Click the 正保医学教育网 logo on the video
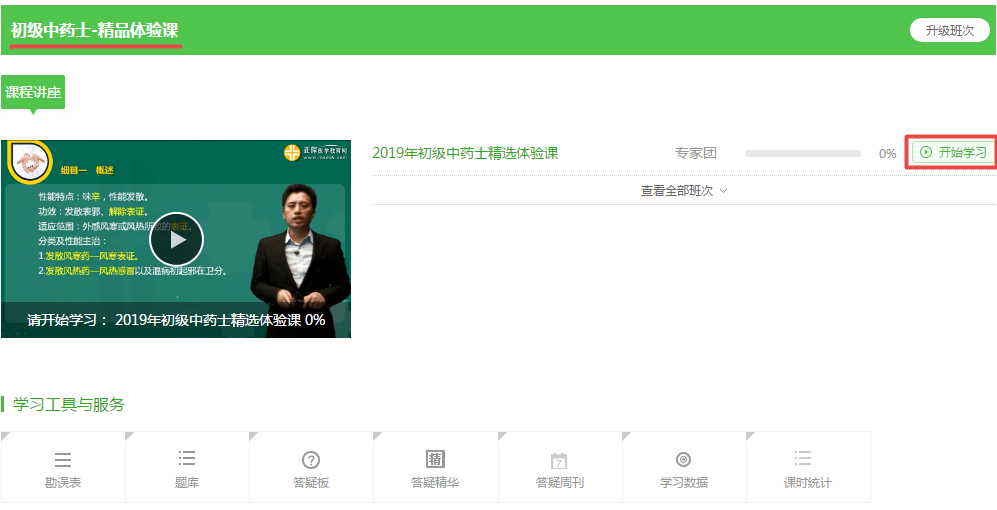Viewport: 997px width, 510px height. 313,153
